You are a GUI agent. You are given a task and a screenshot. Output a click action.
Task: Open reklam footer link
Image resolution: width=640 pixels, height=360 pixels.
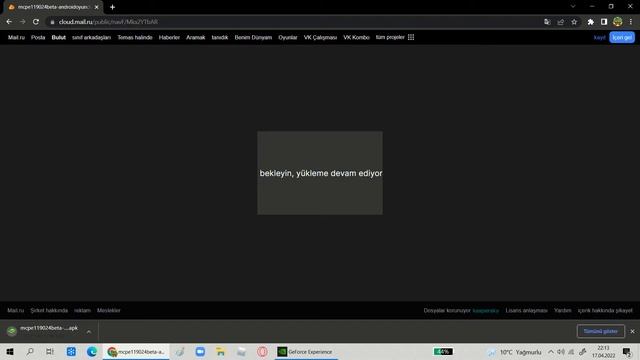[x=82, y=310]
